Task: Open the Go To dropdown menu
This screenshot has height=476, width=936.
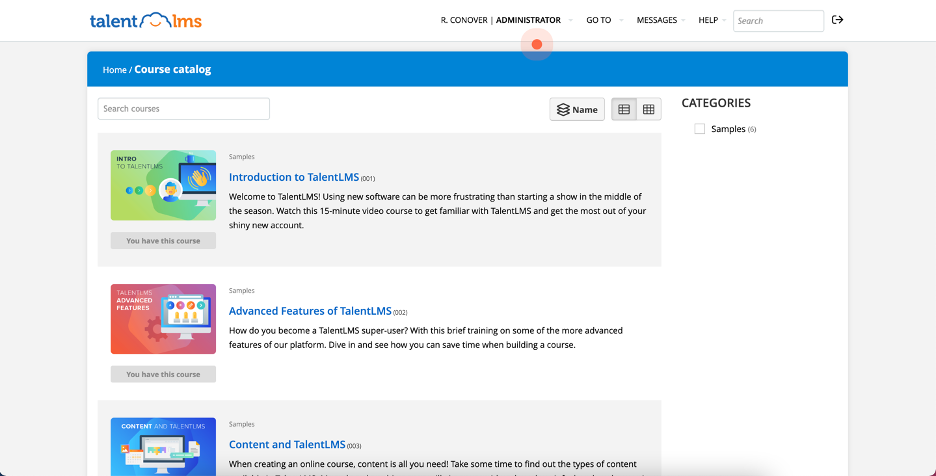Action: tap(599, 20)
